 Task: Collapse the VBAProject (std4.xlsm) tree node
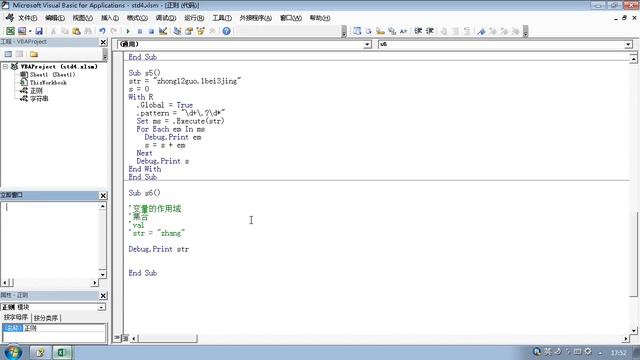tap(5, 66)
